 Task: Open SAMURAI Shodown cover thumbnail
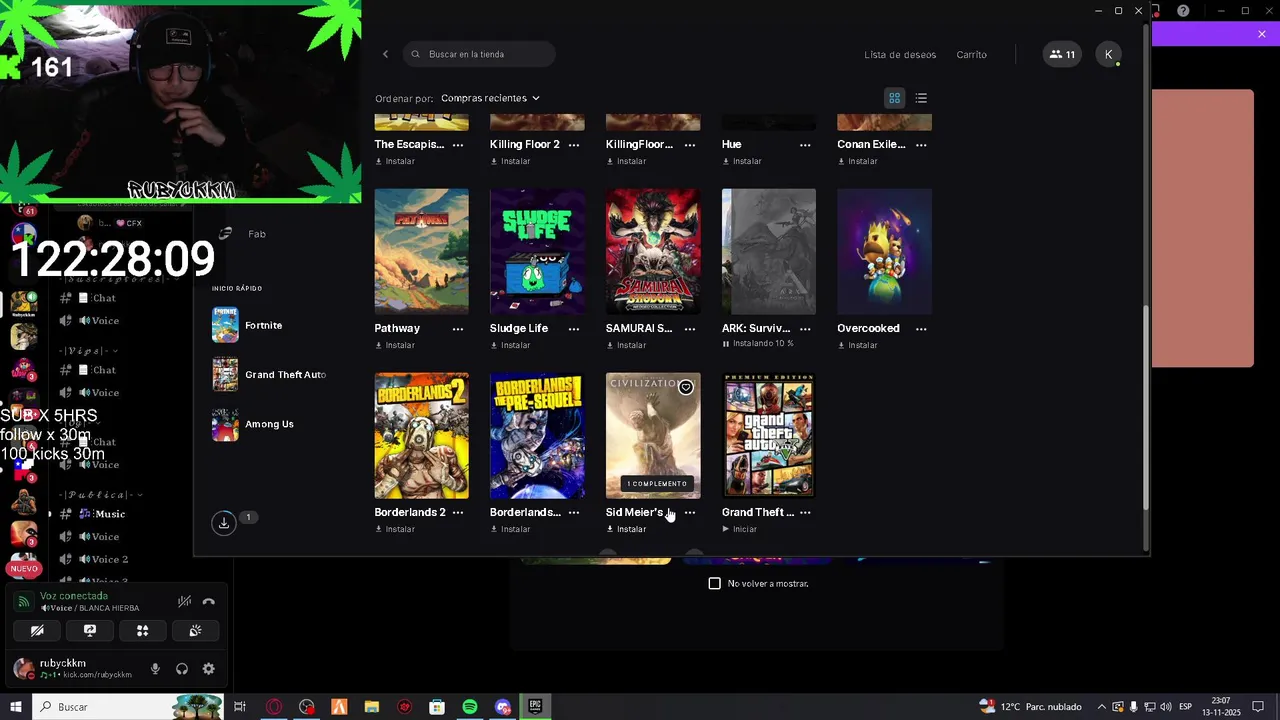pos(653,252)
